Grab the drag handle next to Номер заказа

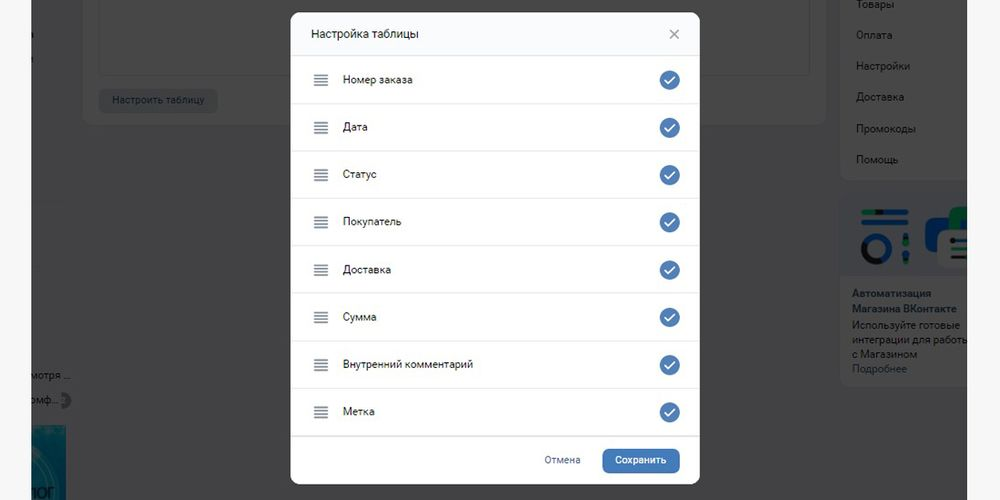click(x=321, y=80)
